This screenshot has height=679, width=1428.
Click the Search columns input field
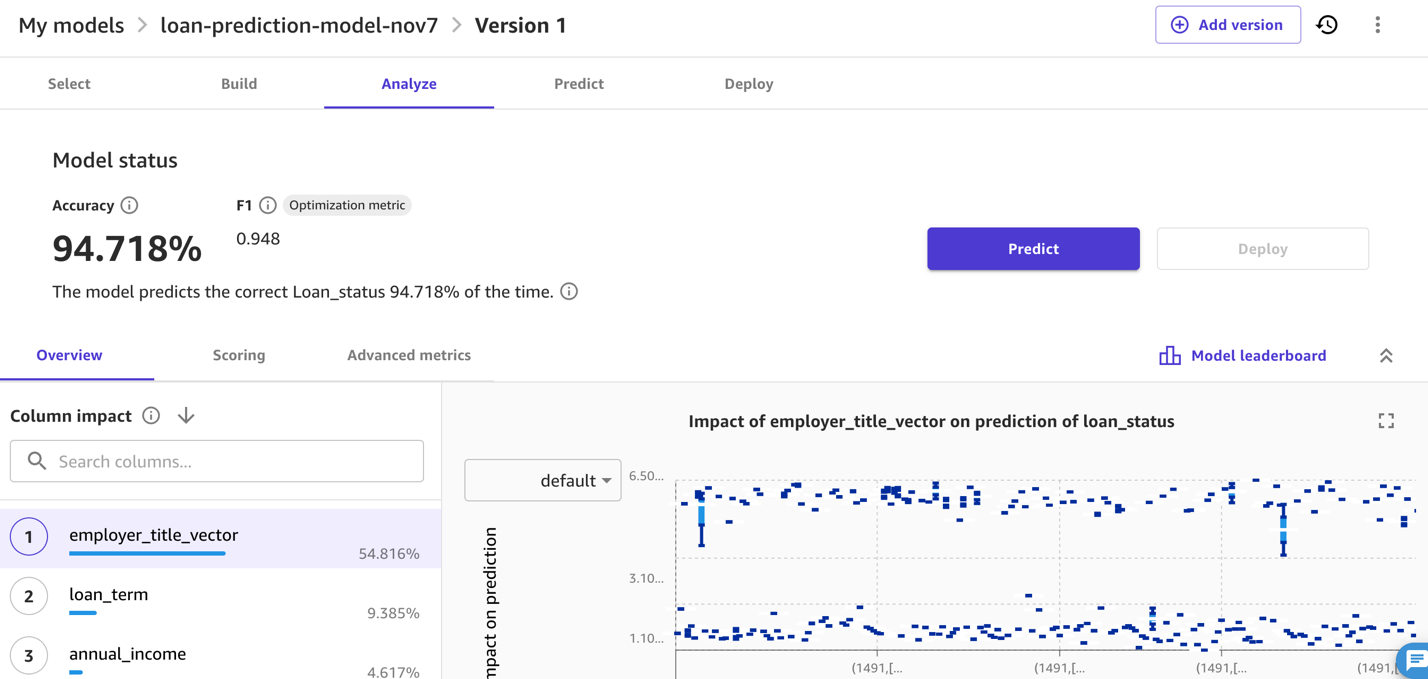[x=217, y=462]
